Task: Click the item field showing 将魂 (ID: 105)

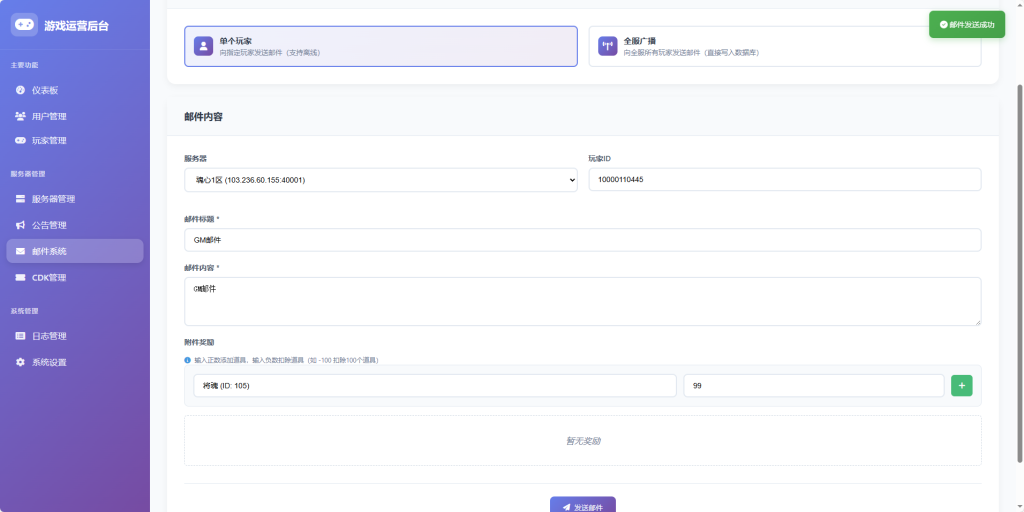Action: pos(435,385)
